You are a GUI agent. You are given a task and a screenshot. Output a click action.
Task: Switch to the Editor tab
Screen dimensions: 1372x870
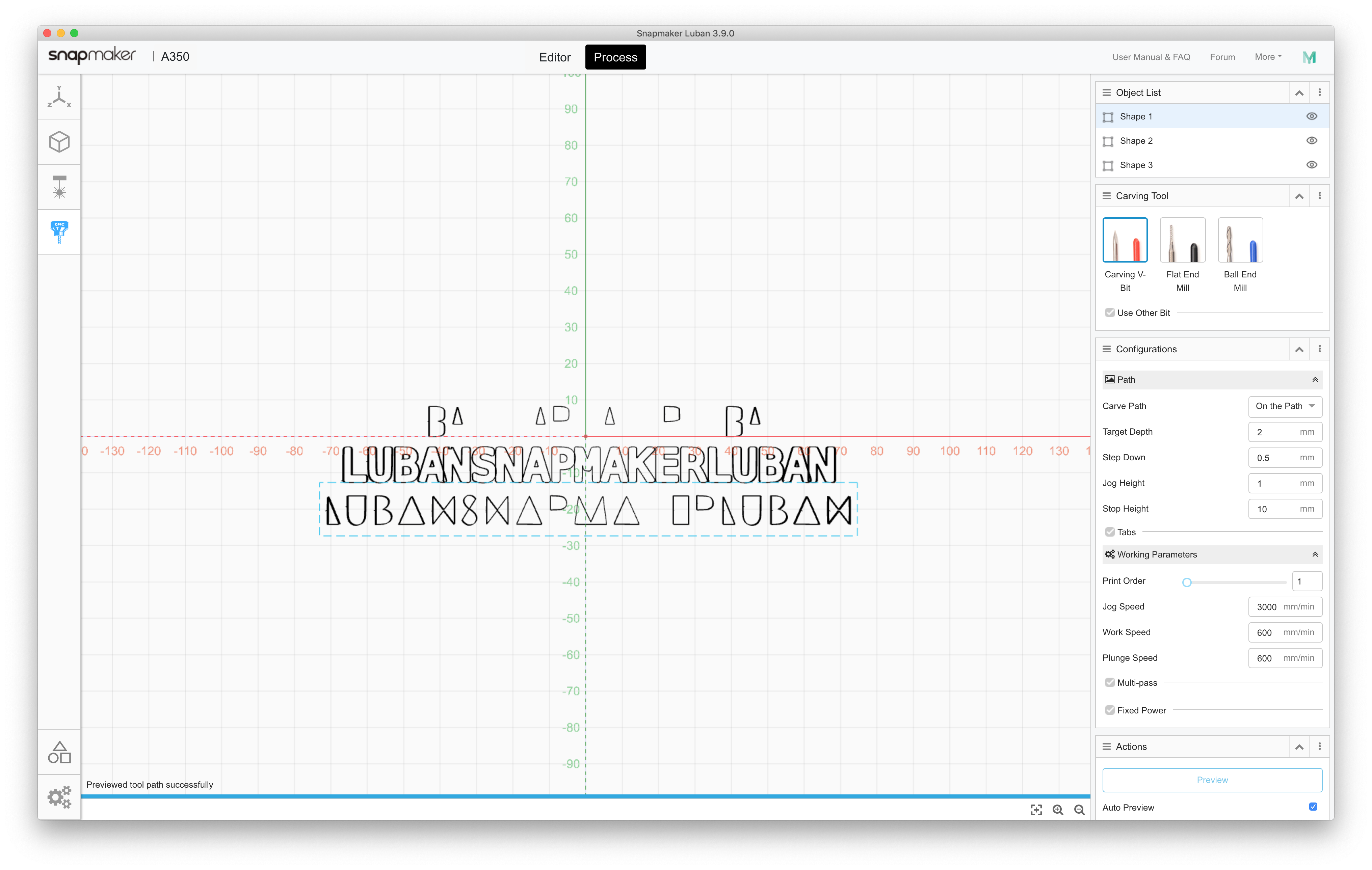click(555, 57)
